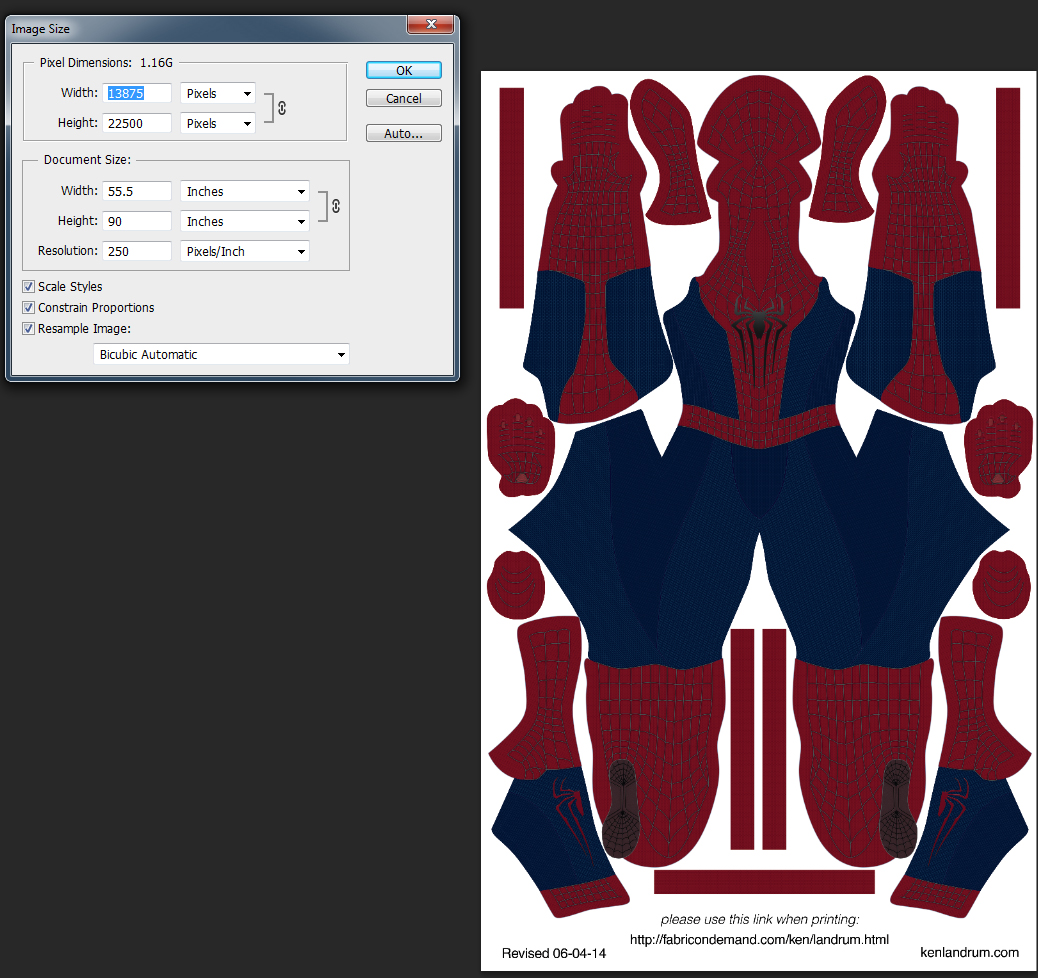Open the document Width Inches dropdown
1038x978 pixels.
click(245, 191)
